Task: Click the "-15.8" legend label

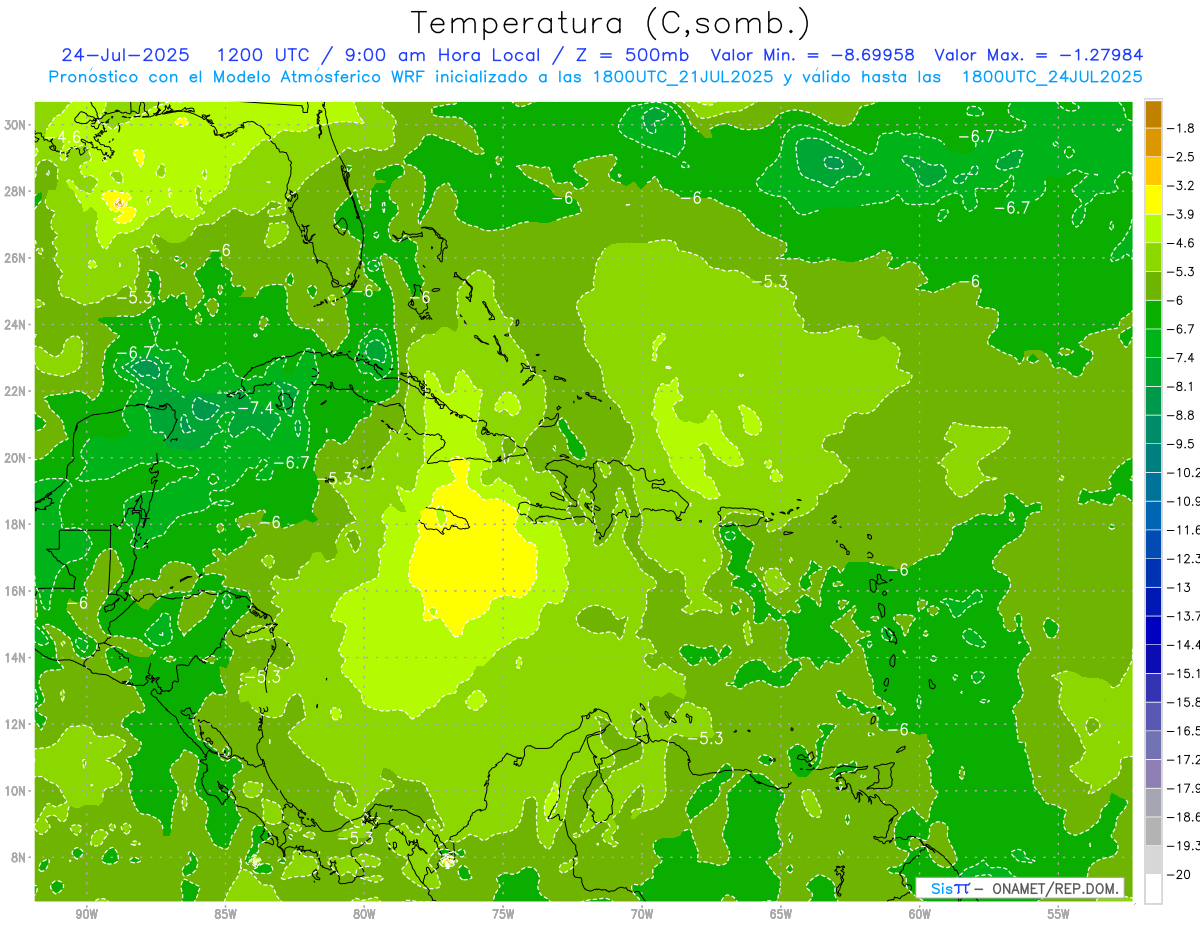Action: (x=1184, y=702)
